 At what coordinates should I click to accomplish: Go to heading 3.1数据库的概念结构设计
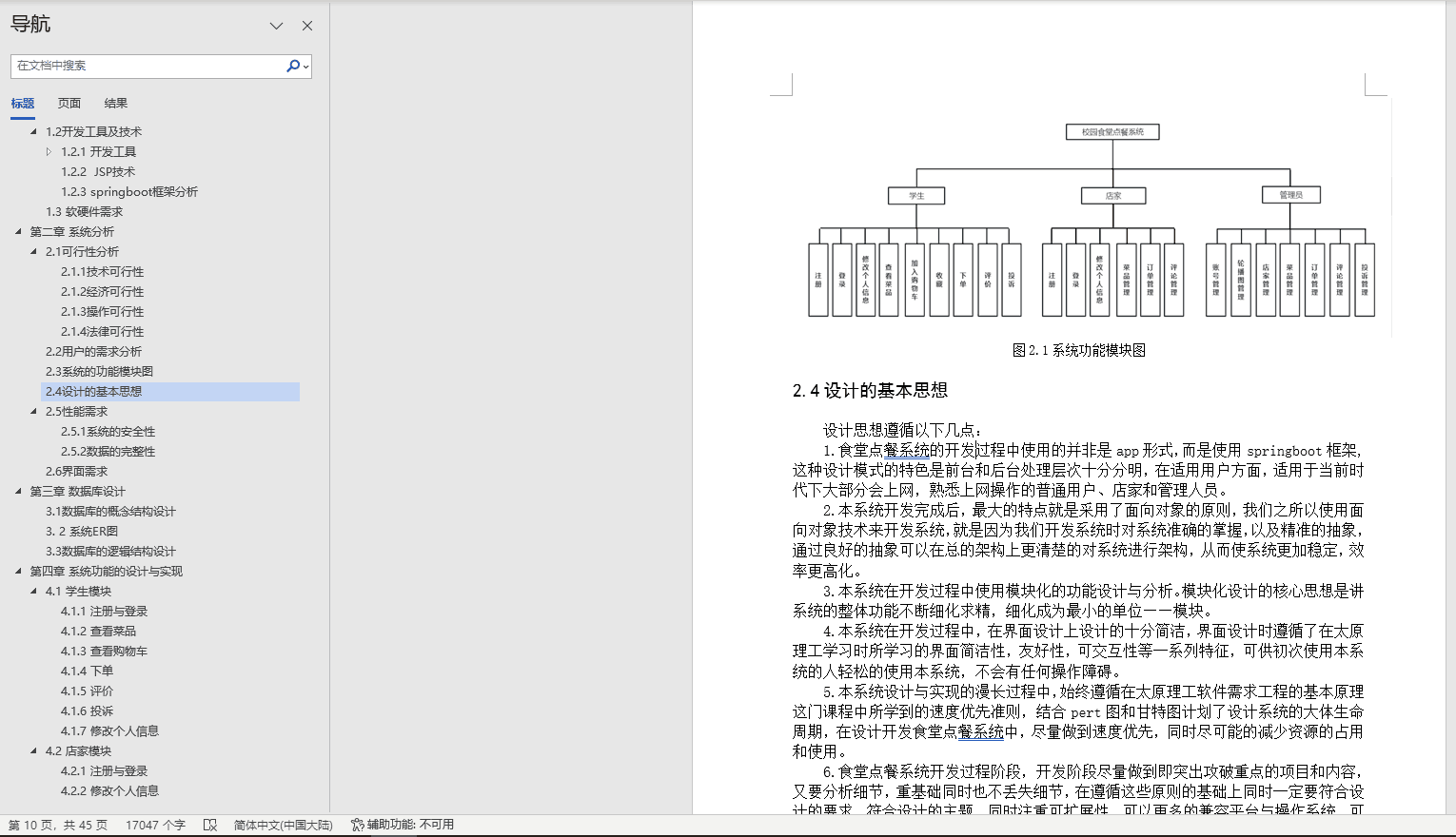tap(110, 511)
